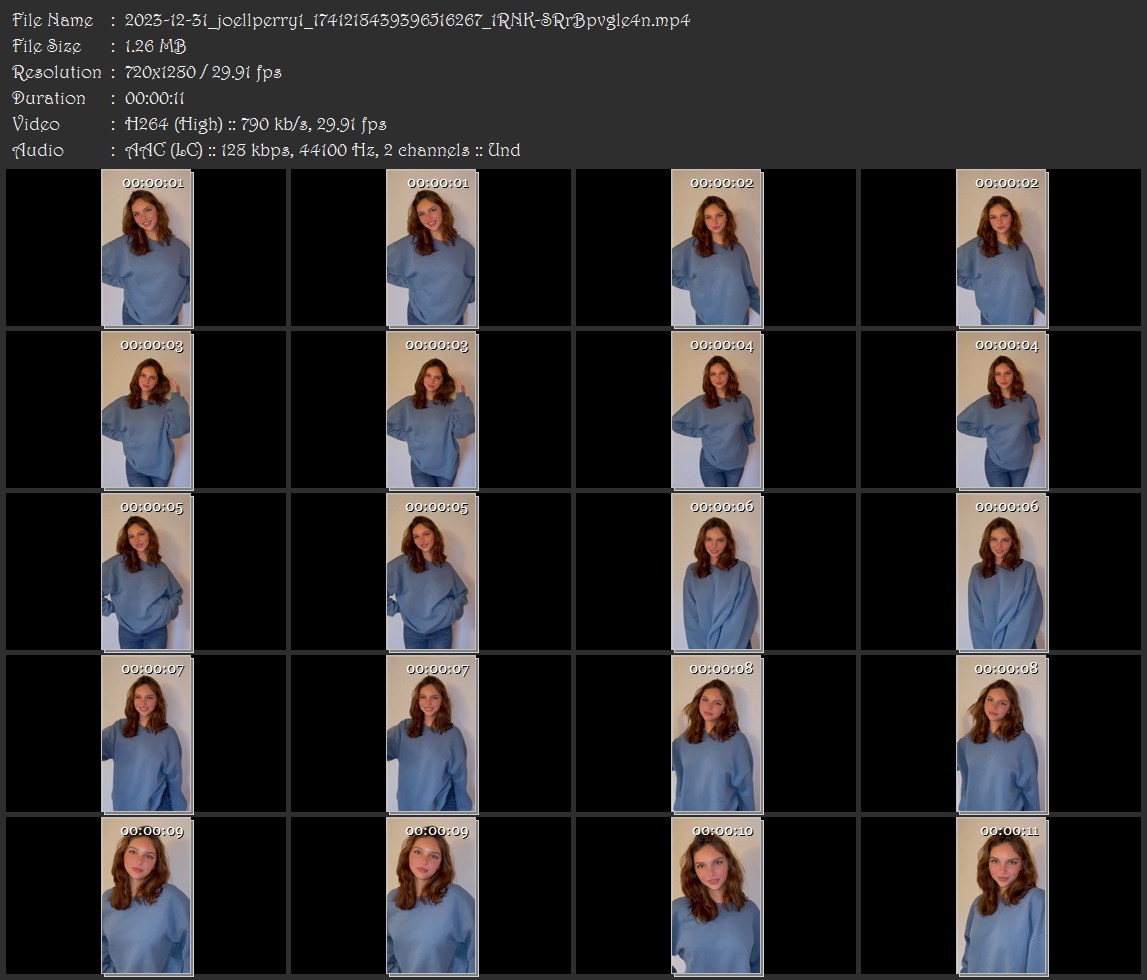Viewport: 1147px width, 980px height.
Task: Click the first thumbnail stamped 00:00:03
Action: coord(146,410)
